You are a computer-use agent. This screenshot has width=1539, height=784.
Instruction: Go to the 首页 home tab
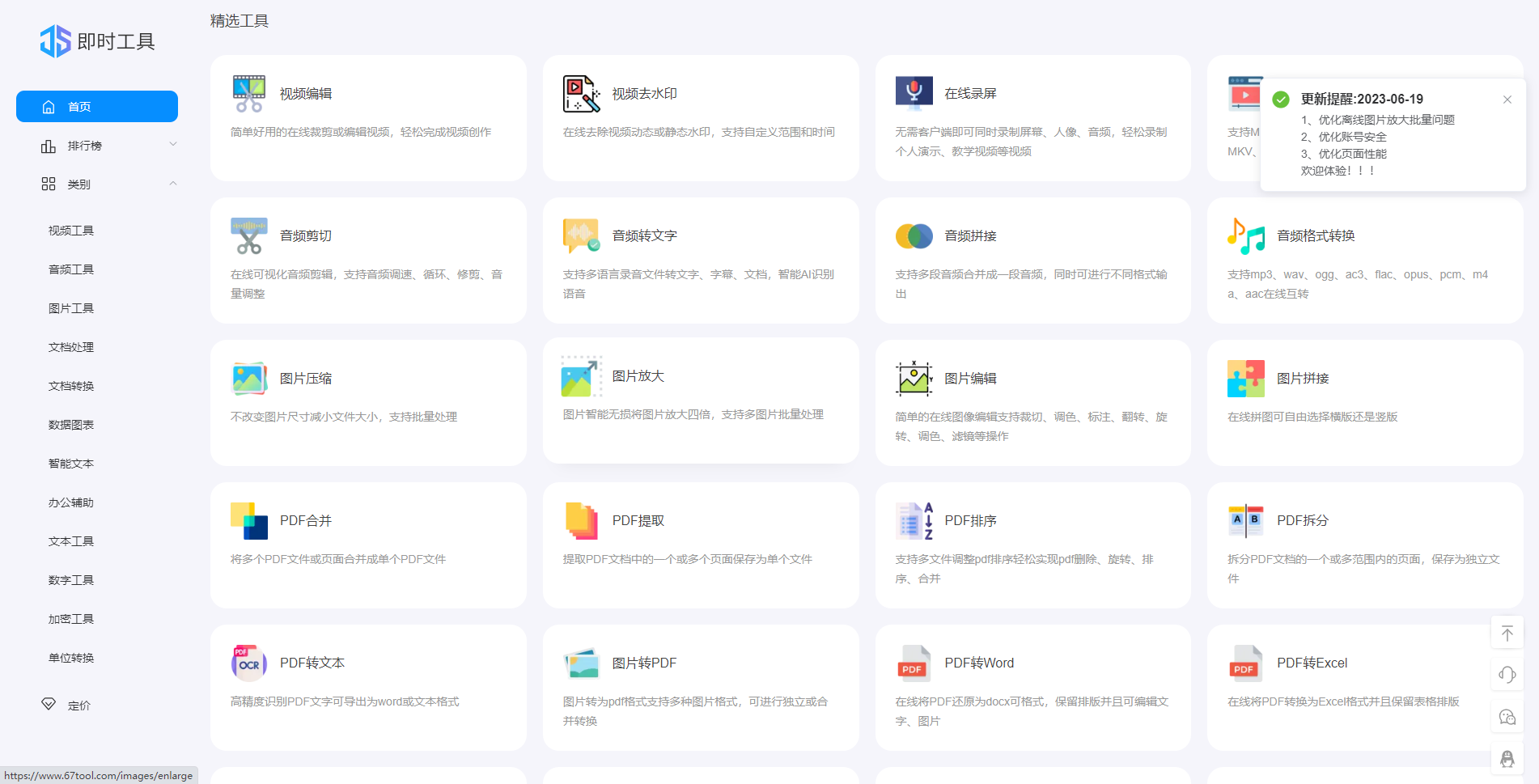coord(97,107)
